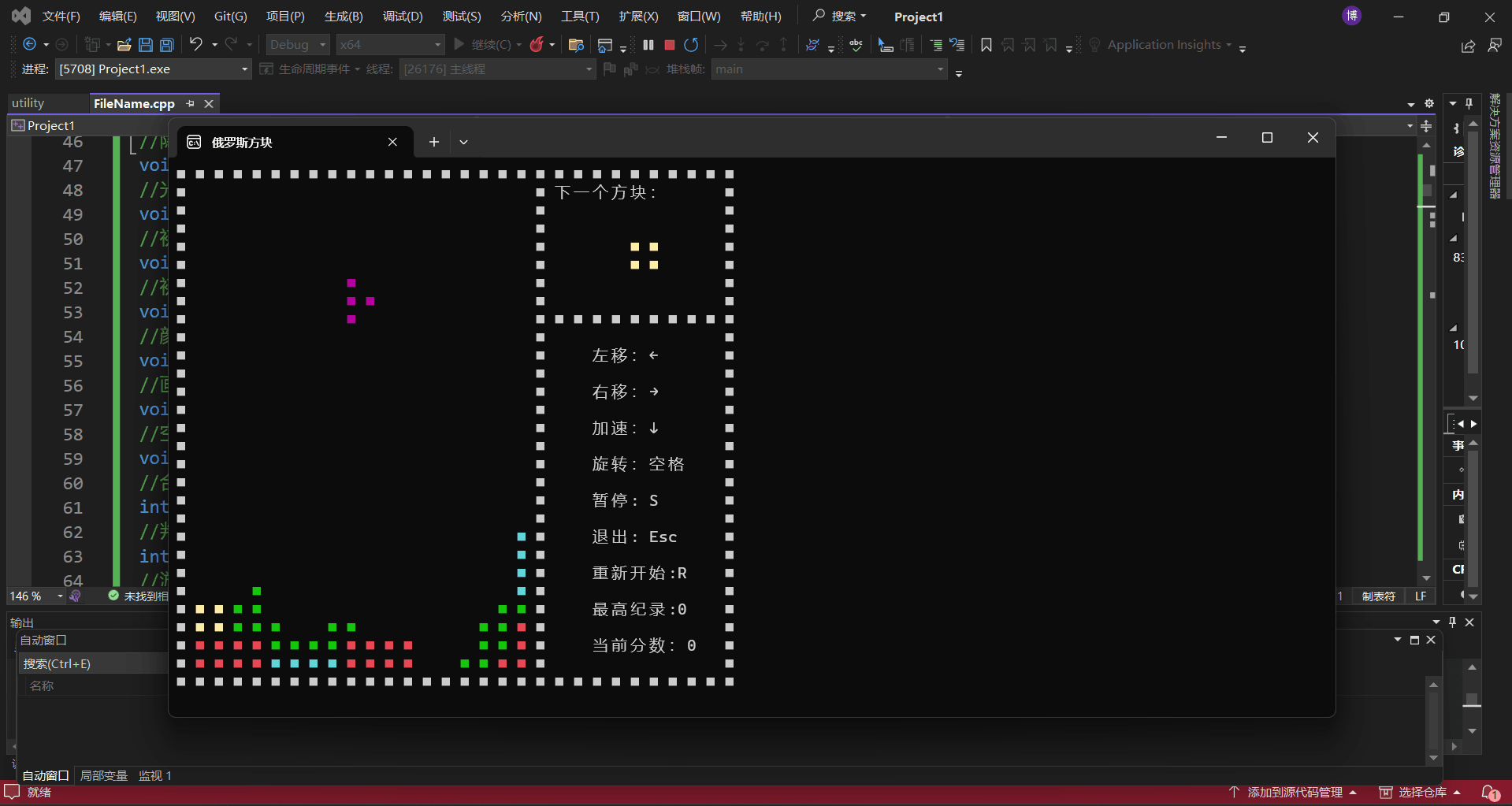Click the notifications bell in status bar

coord(1491,793)
